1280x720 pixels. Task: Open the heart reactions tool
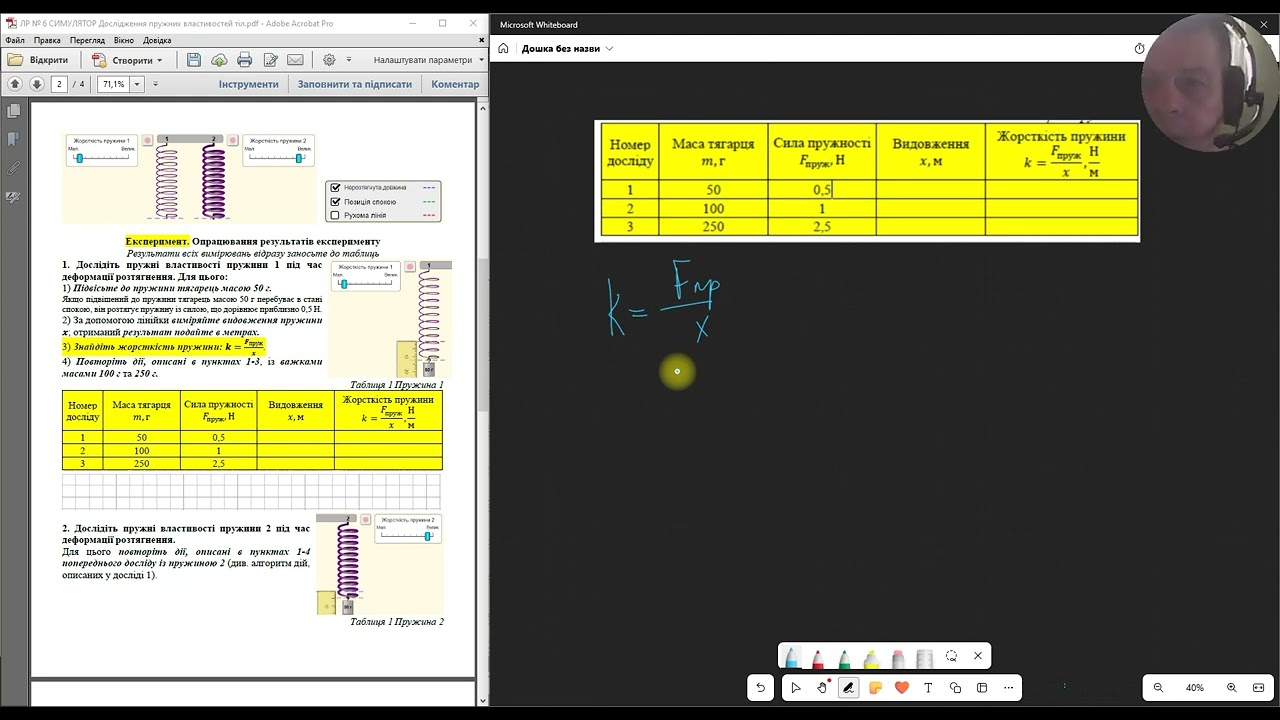click(x=902, y=688)
